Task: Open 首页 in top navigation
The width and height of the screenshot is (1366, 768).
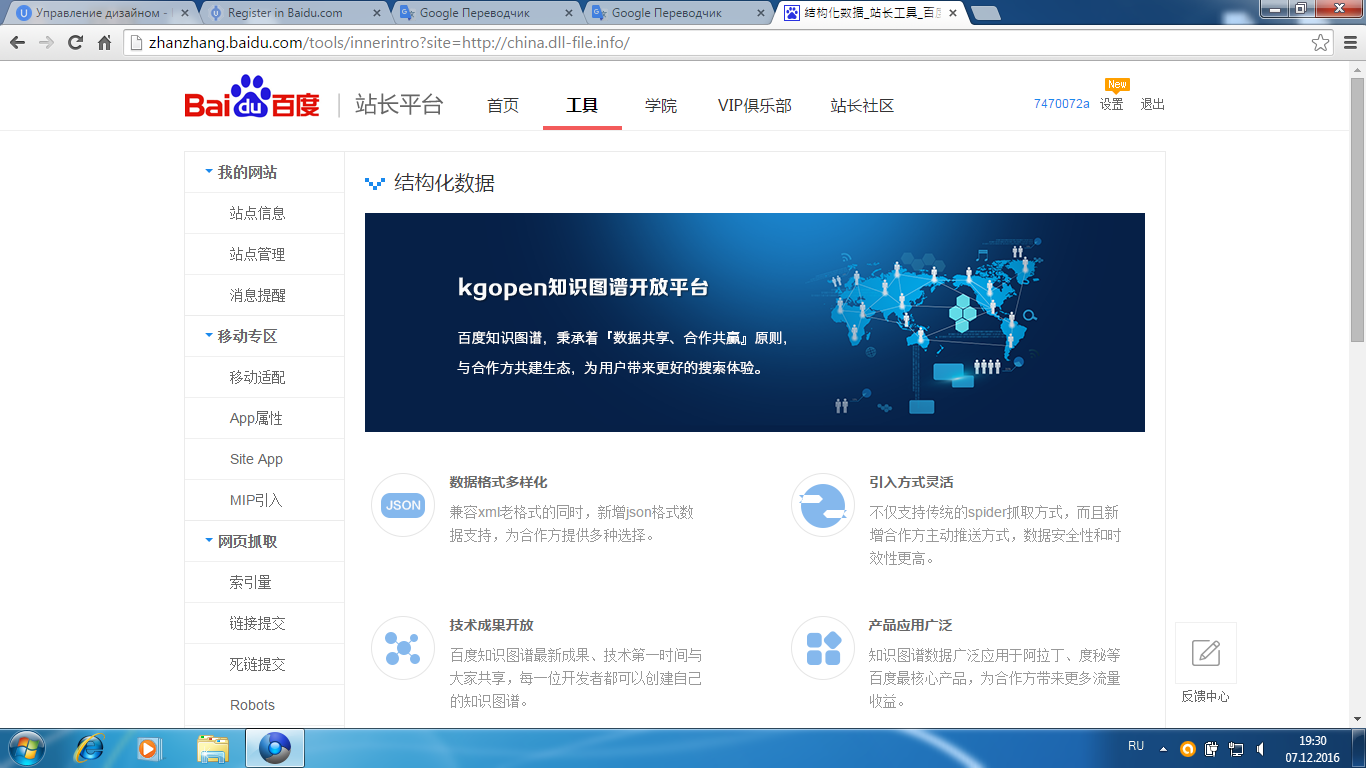Action: tap(503, 105)
